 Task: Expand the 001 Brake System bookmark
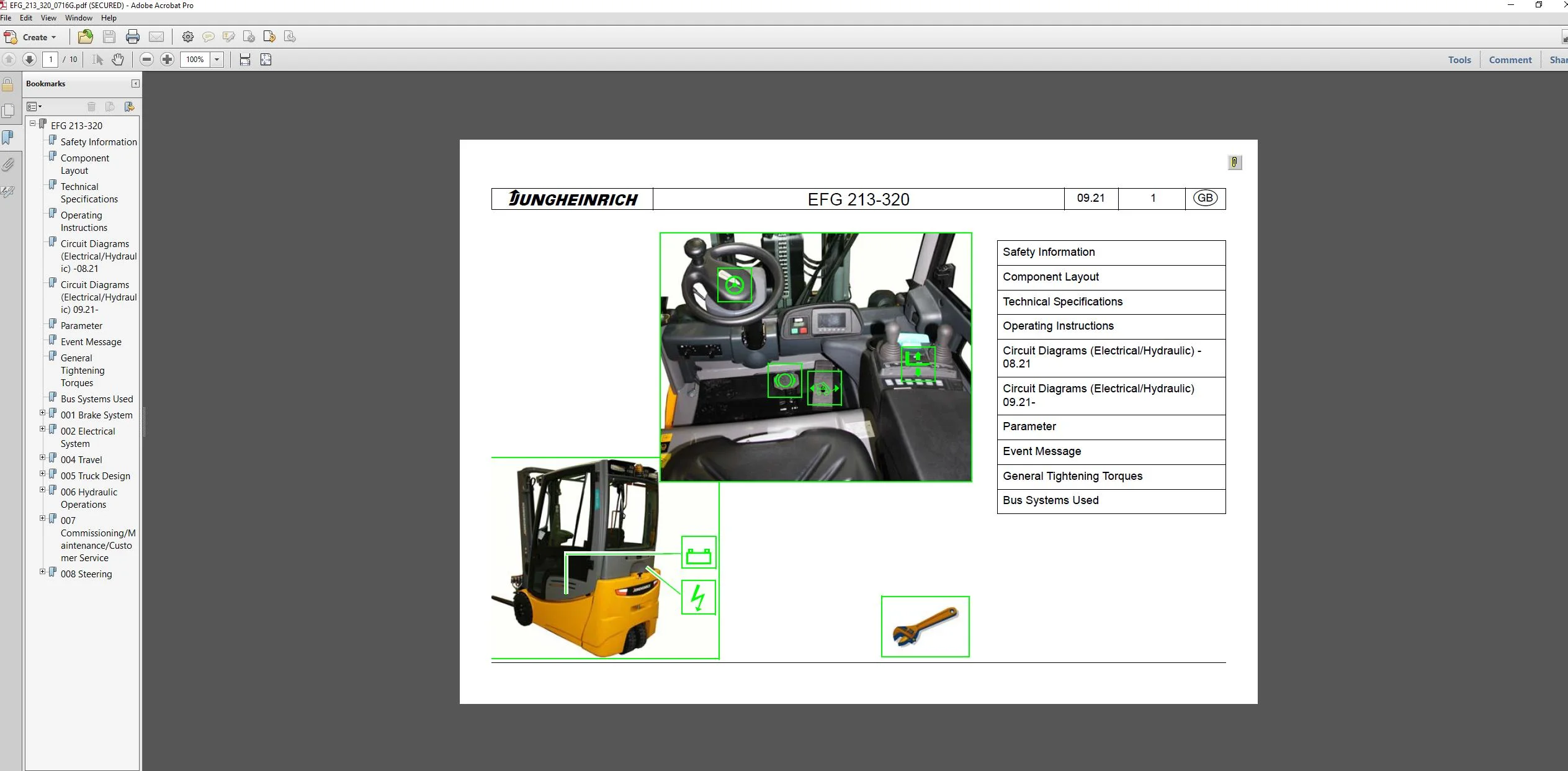pyautogui.click(x=43, y=413)
